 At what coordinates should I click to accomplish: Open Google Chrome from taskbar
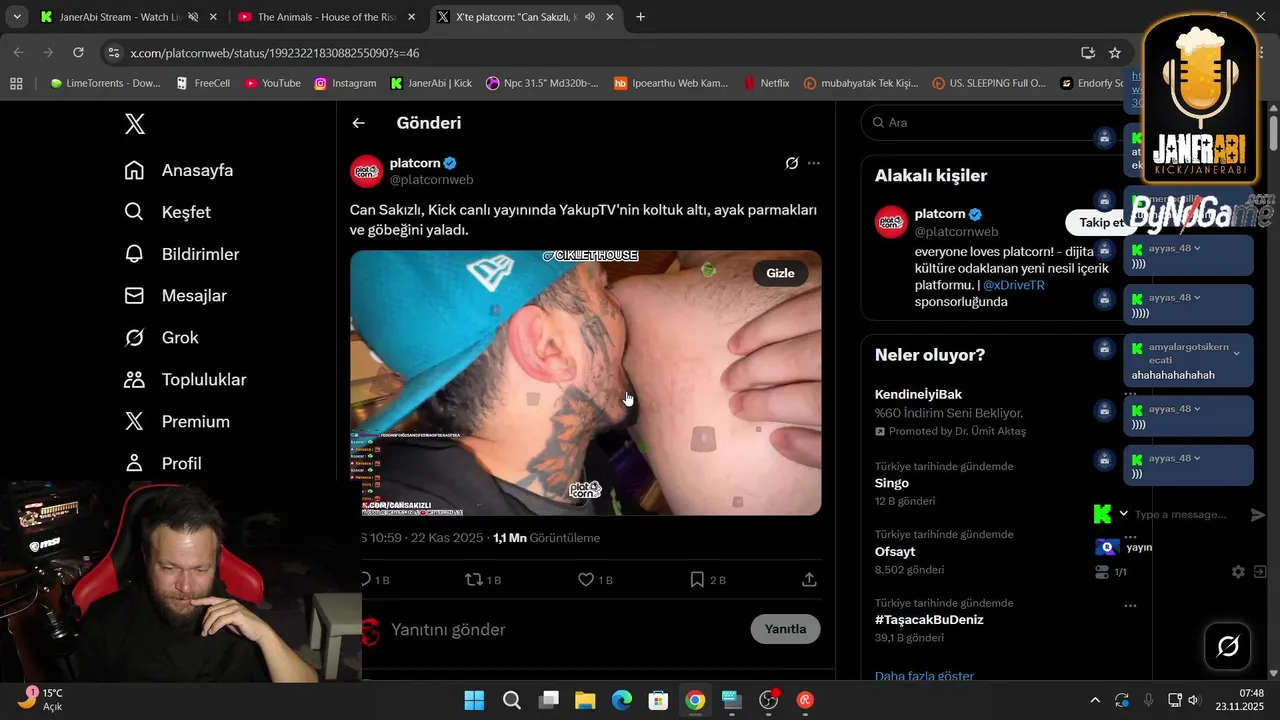pyautogui.click(x=695, y=700)
